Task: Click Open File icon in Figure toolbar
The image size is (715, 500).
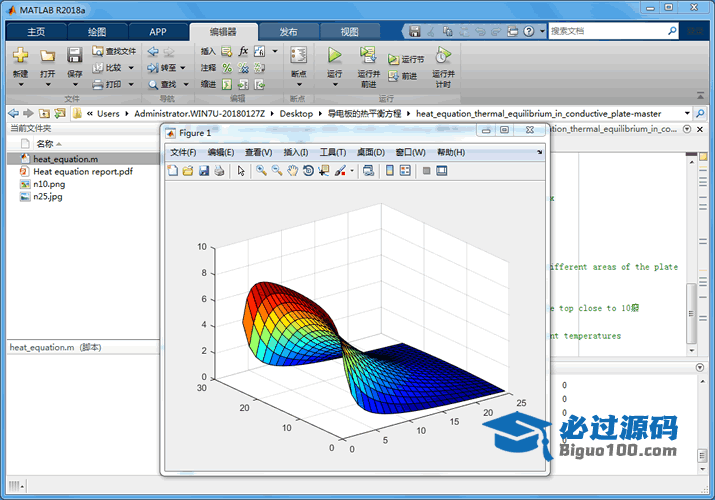Action: (x=188, y=171)
